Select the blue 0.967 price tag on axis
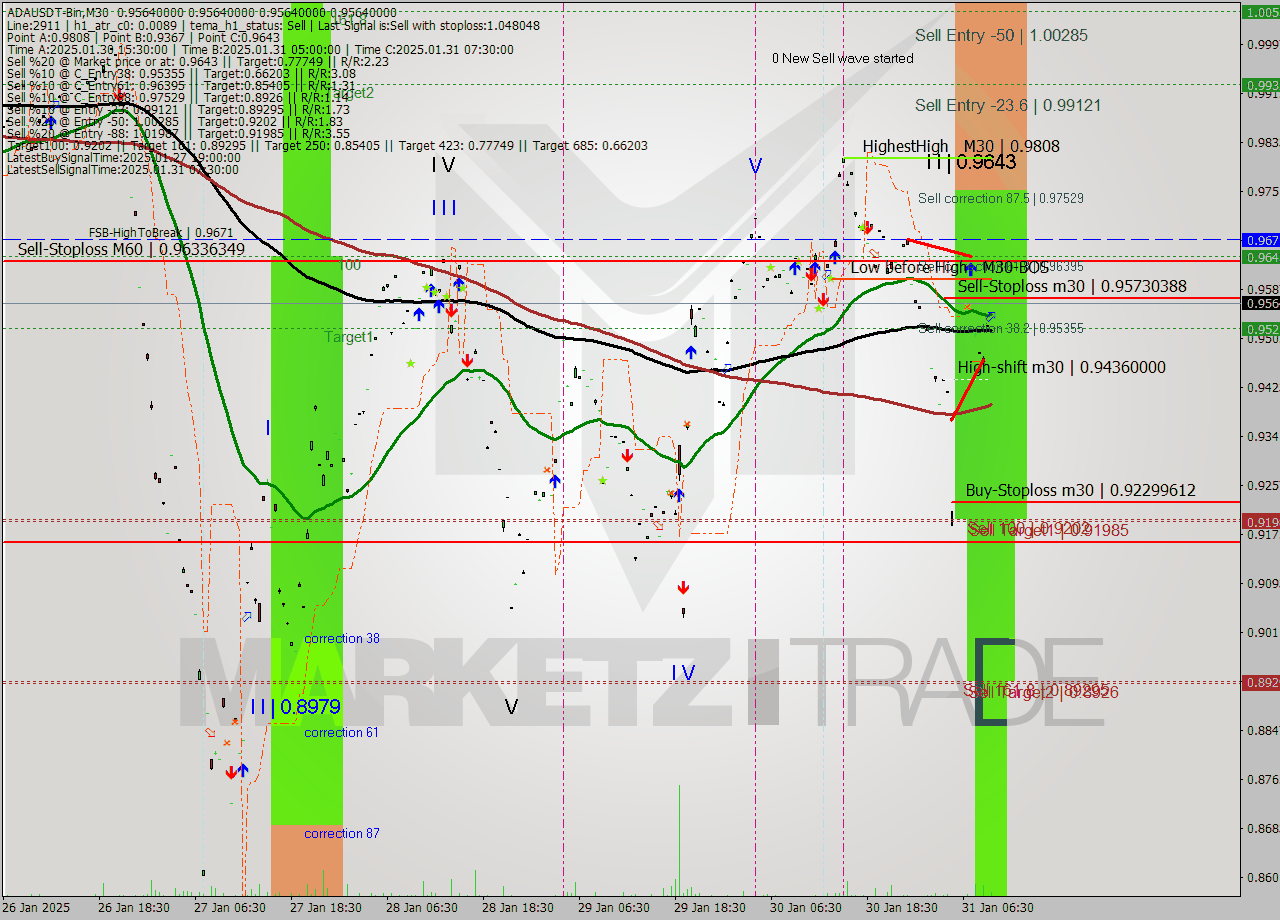Viewport: 1280px width, 920px height. point(1260,240)
